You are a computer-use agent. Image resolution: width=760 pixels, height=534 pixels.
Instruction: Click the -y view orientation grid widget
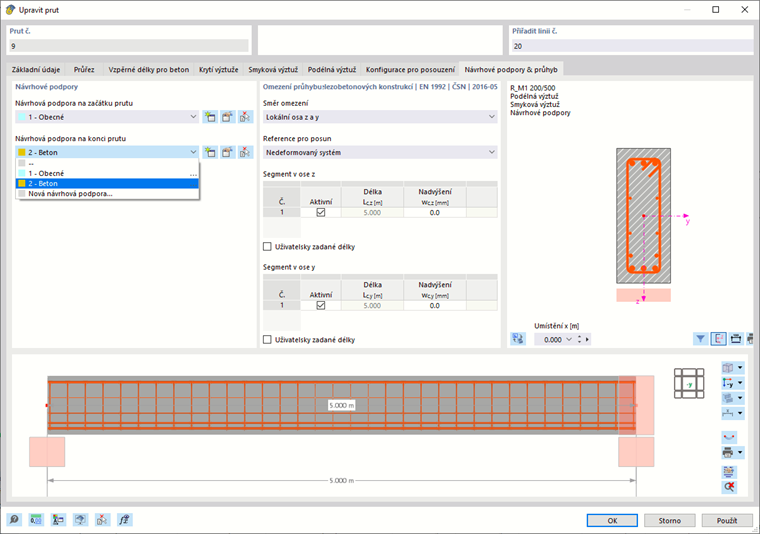(689, 383)
